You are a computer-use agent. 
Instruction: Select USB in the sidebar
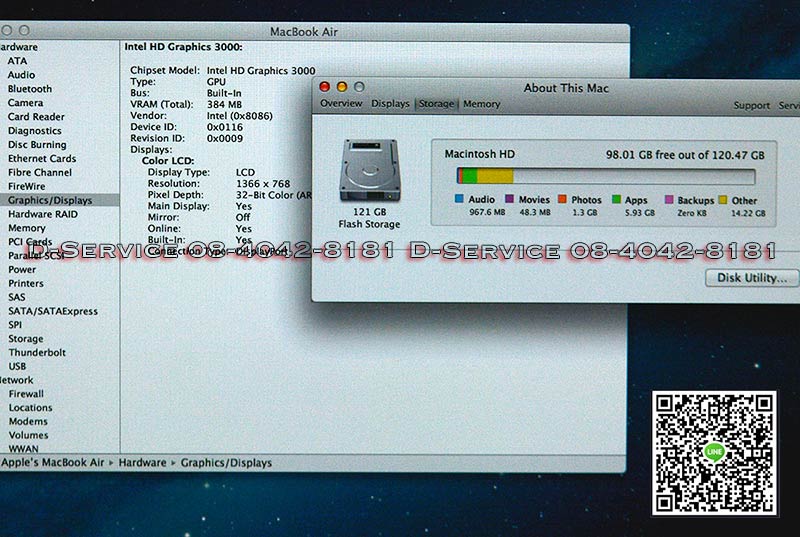click(17, 366)
